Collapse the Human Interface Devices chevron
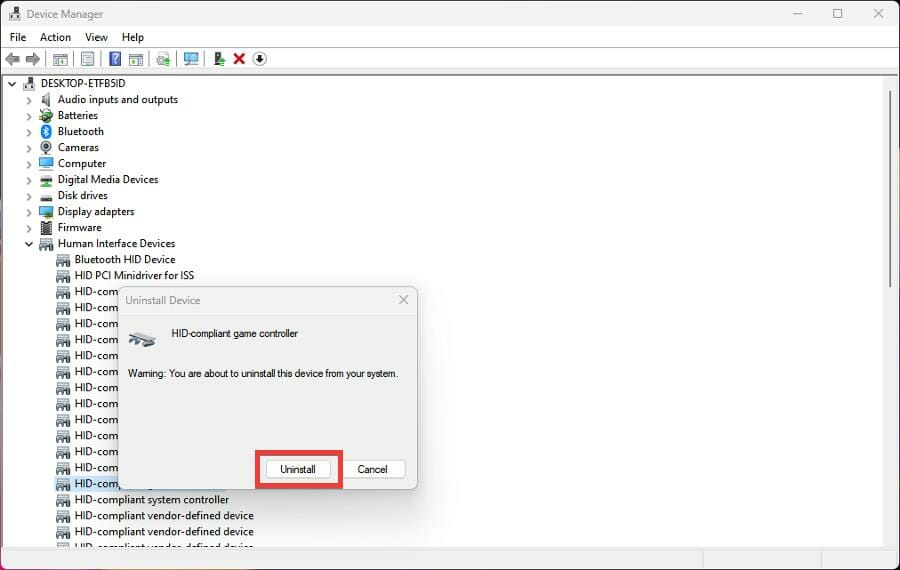The image size is (900, 570). click(29, 244)
